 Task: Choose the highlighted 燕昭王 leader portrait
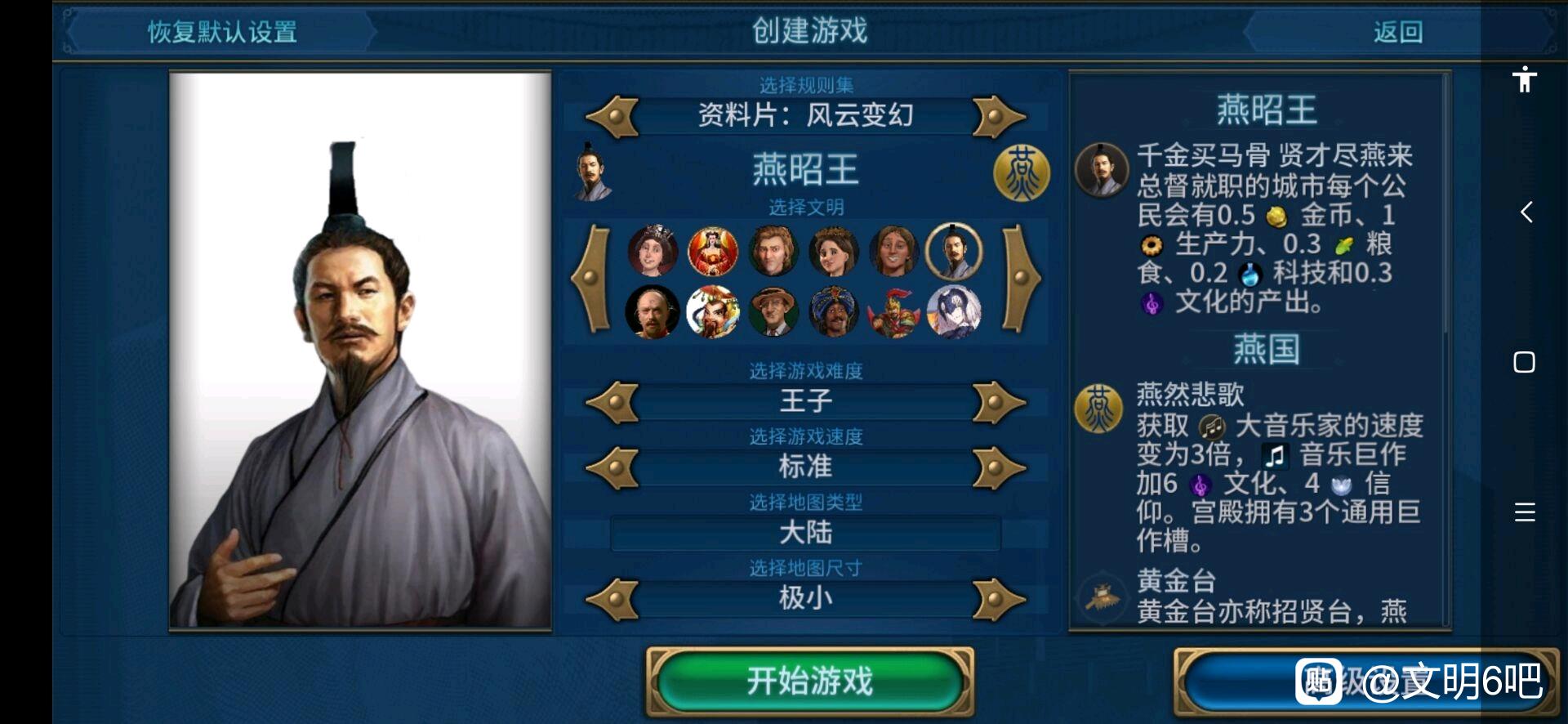coord(953,251)
